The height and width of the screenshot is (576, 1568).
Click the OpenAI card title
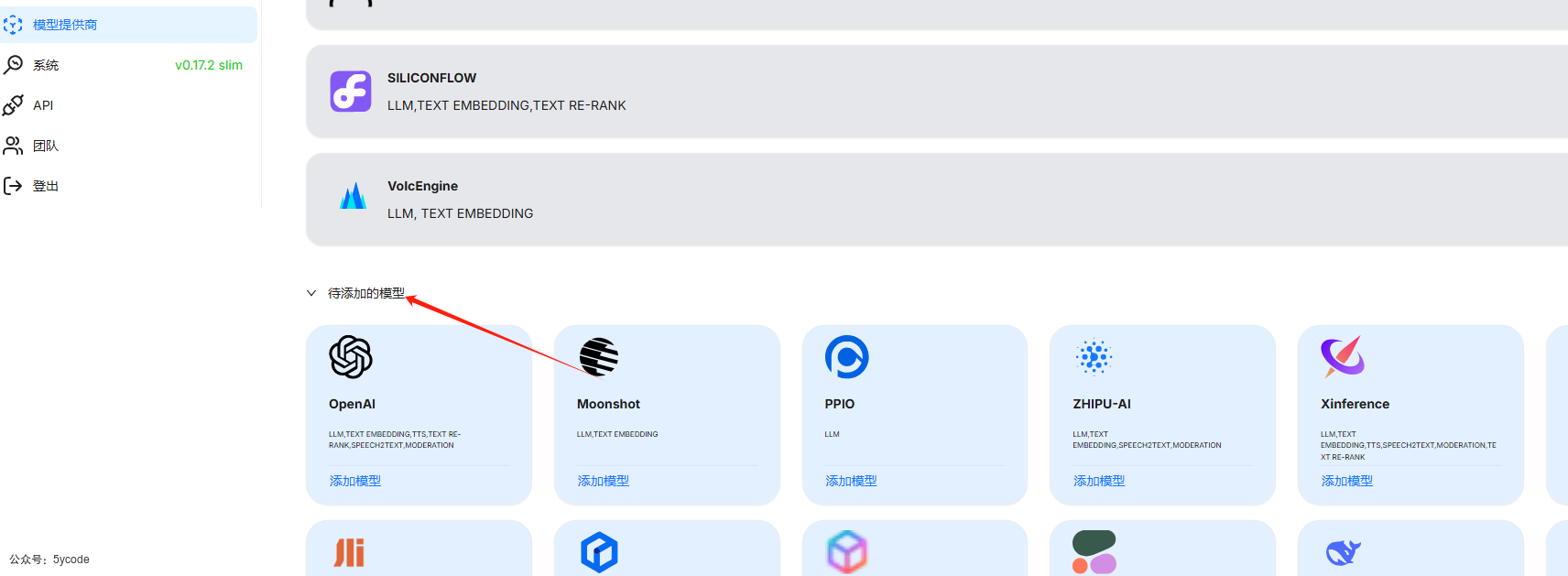pyautogui.click(x=352, y=404)
